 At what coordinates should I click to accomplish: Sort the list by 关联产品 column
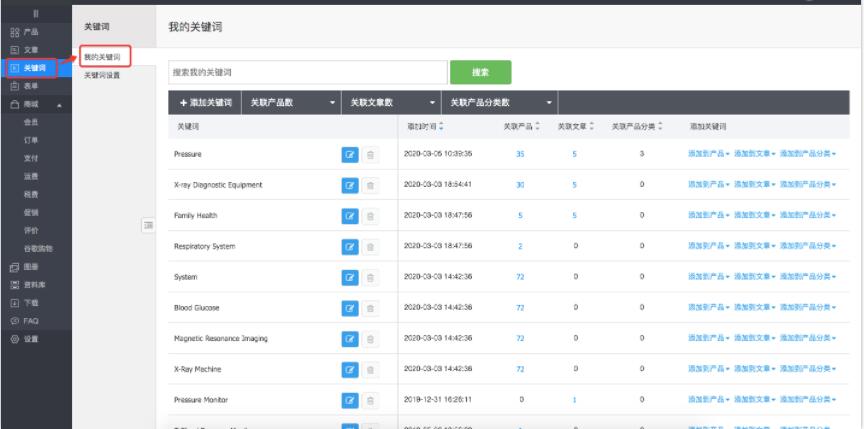click(x=521, y=127)
